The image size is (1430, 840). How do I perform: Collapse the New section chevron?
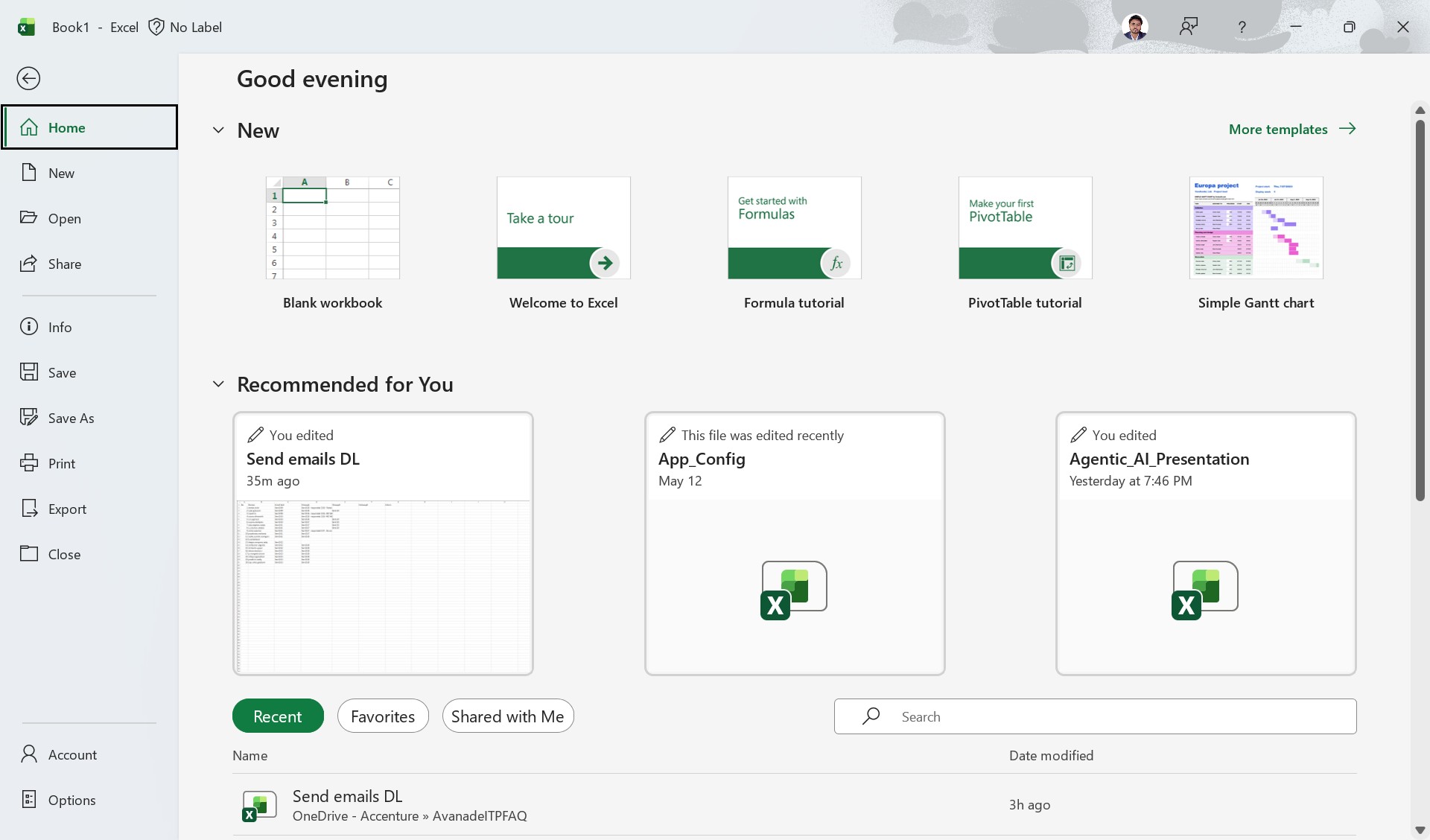click(x=218, y=130)
